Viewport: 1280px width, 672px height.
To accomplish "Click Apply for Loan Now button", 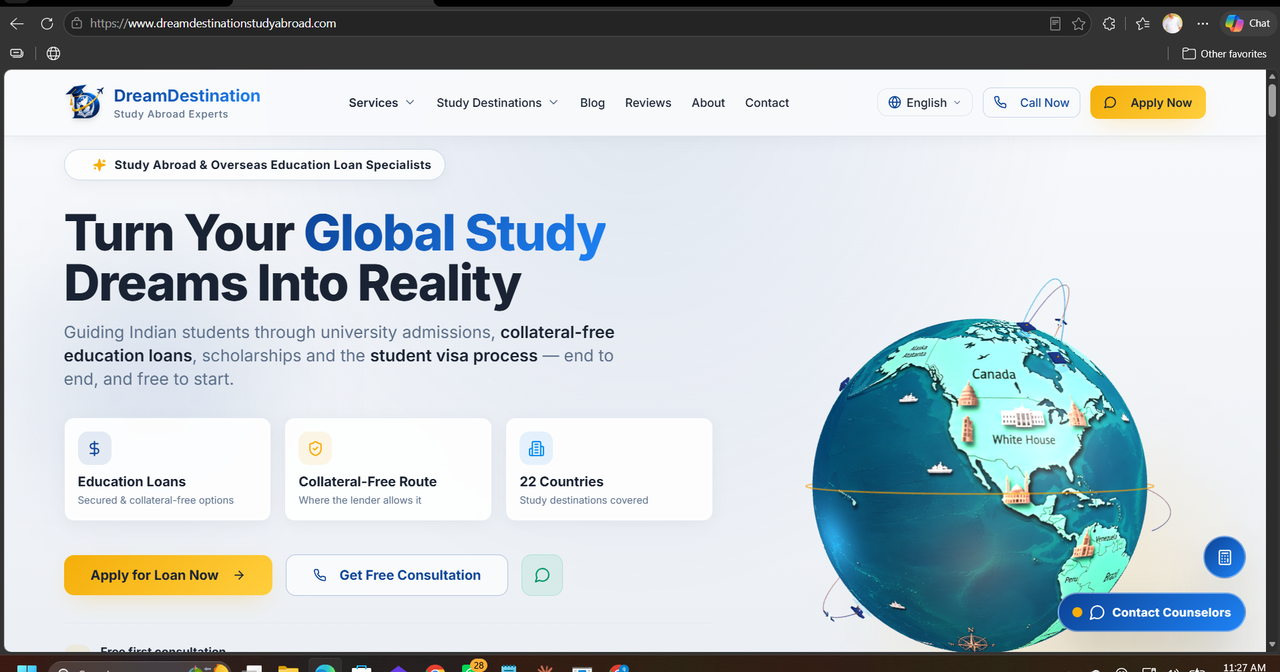I will pyautogui.click(x=168, y=575).
